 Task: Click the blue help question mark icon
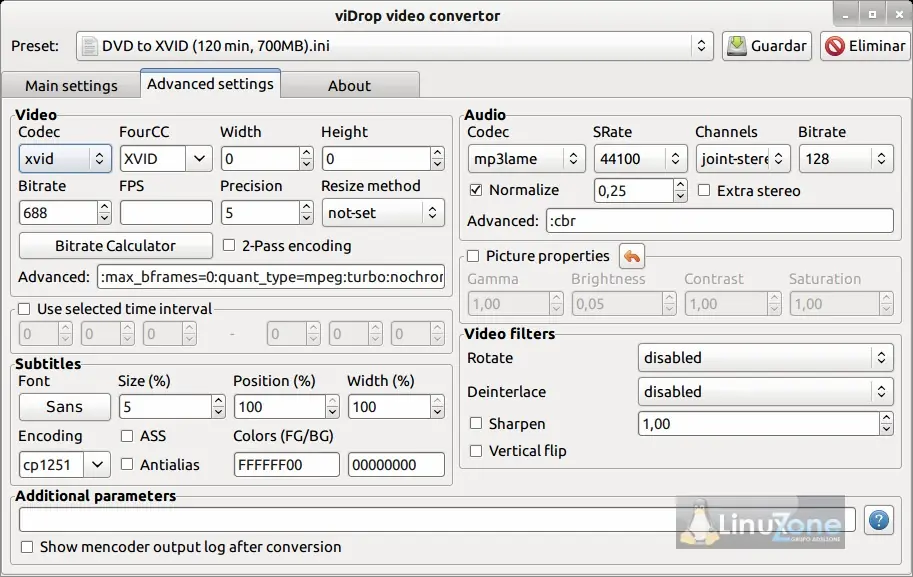[879, 519]
